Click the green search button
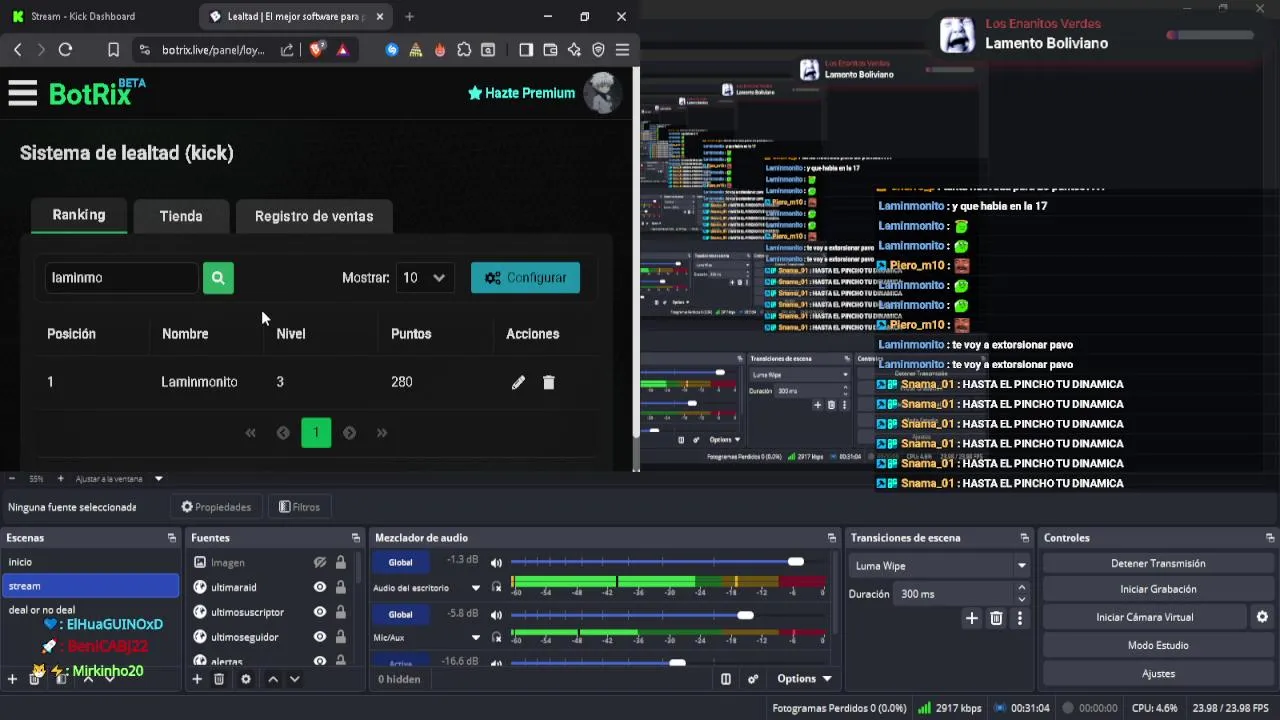 pos(218,278)
